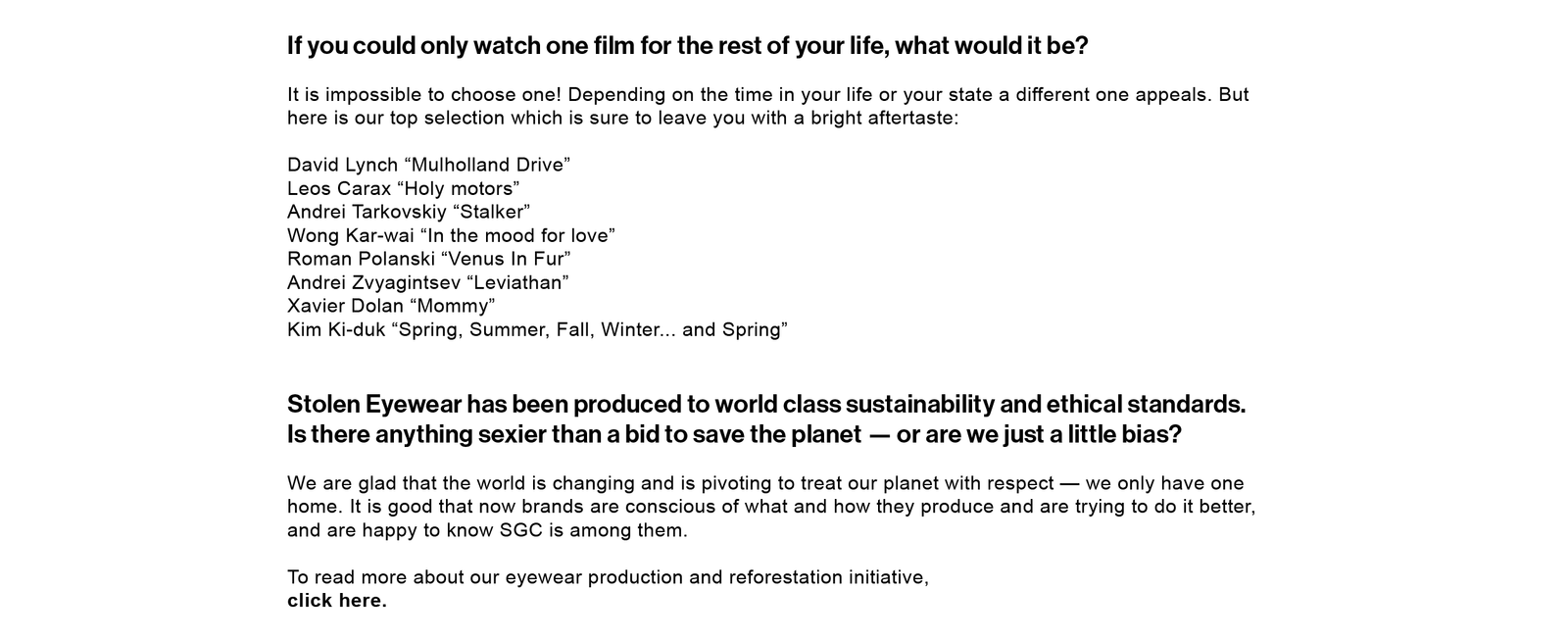Click the Roman Polanski "Venus In Fur" line
The image size is (1568, 640).
tap(428, 259)
